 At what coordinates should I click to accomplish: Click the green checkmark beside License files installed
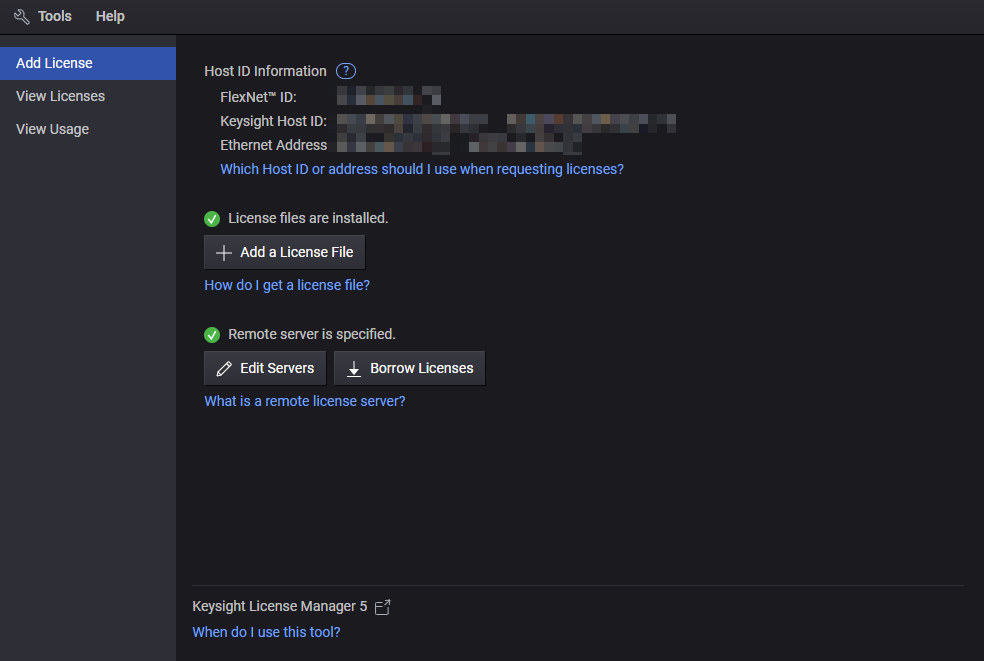(212, 218)
